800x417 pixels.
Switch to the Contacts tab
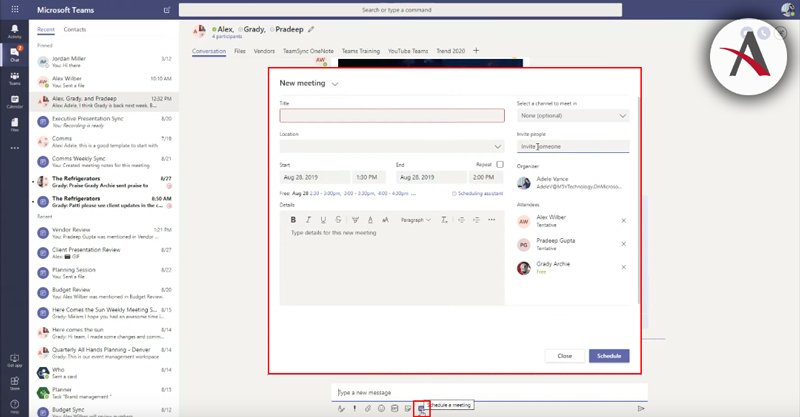[x=75, y=30]
